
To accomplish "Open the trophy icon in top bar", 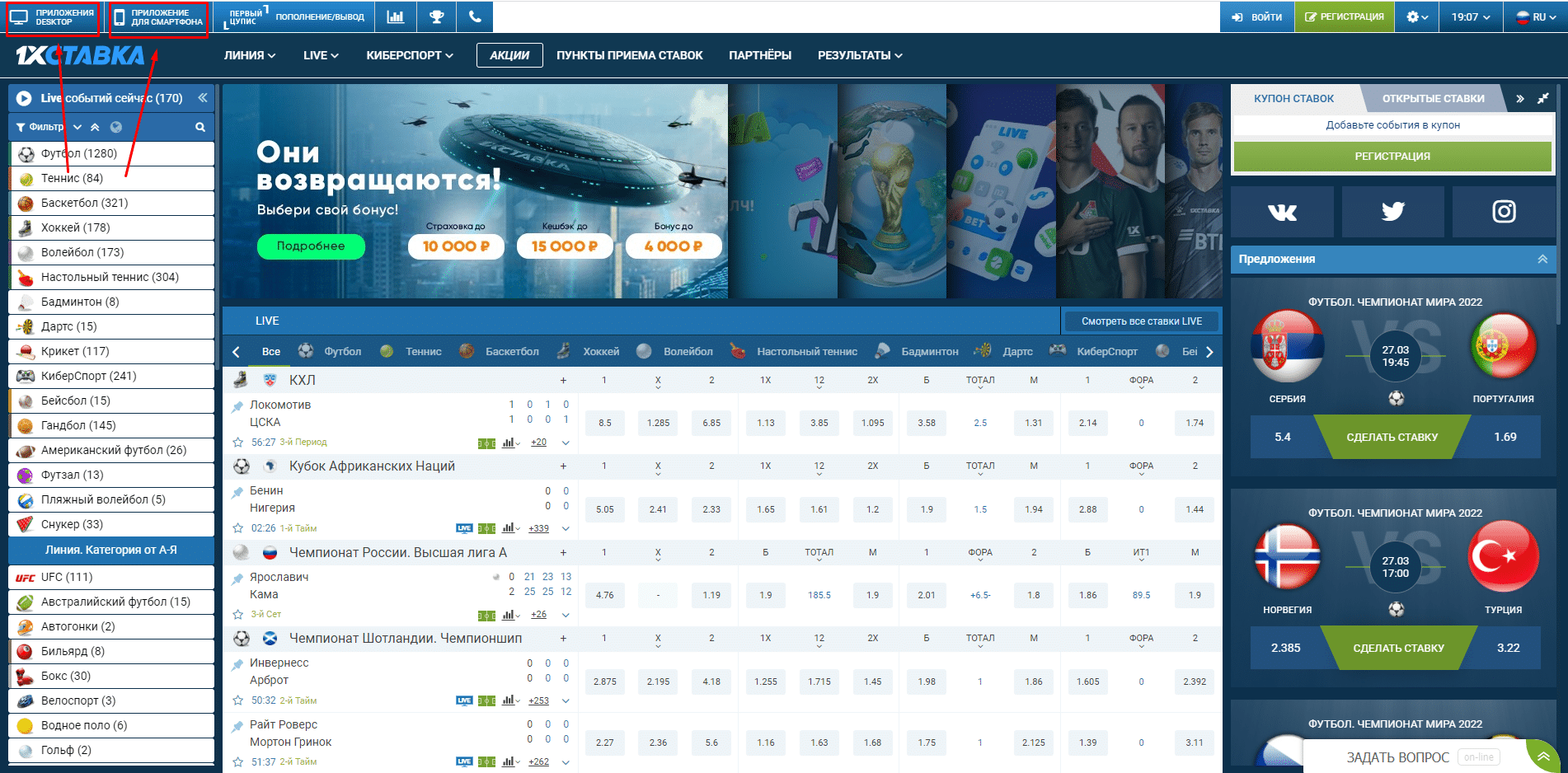I will [437, 16].
